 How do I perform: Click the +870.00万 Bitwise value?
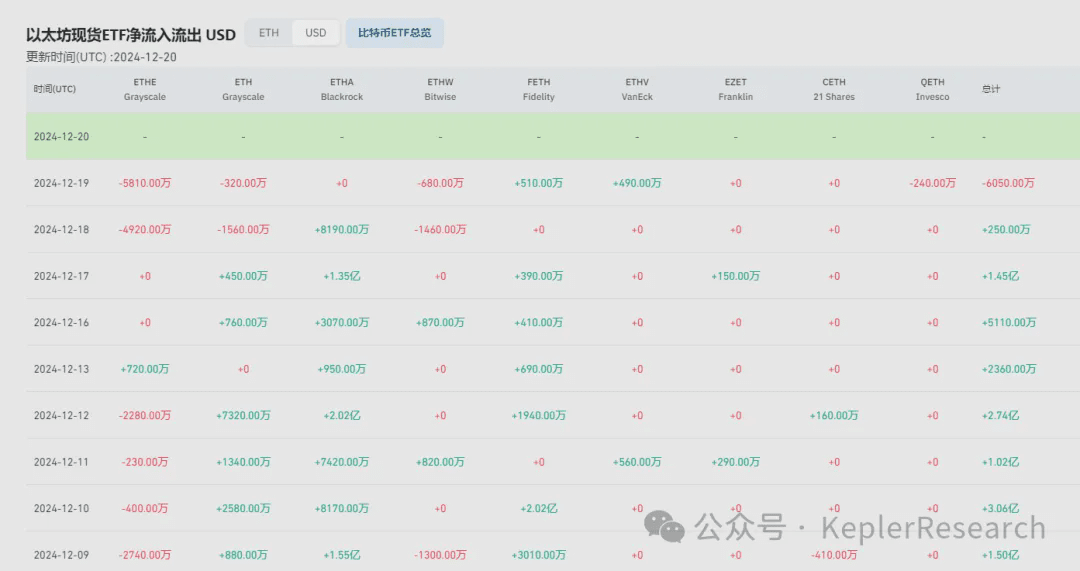coord(440,322)
